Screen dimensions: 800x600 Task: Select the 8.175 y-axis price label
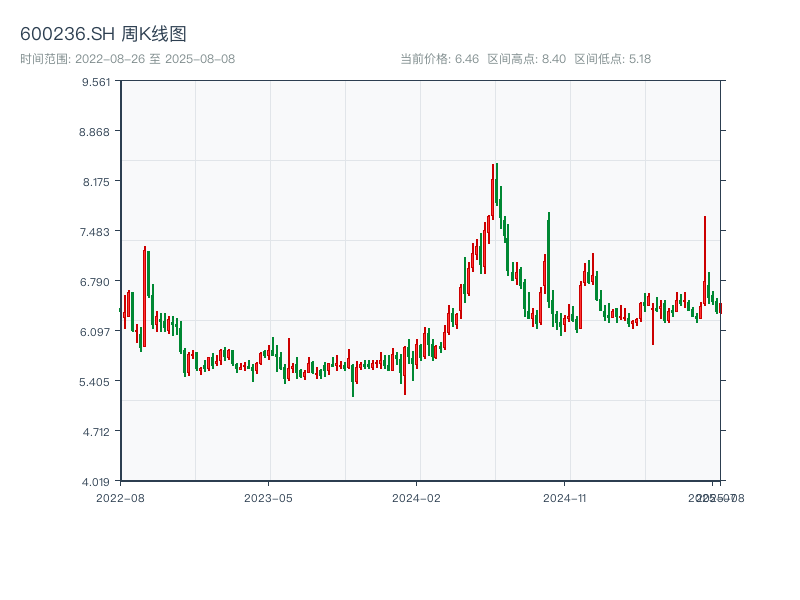tap(96, 182)
